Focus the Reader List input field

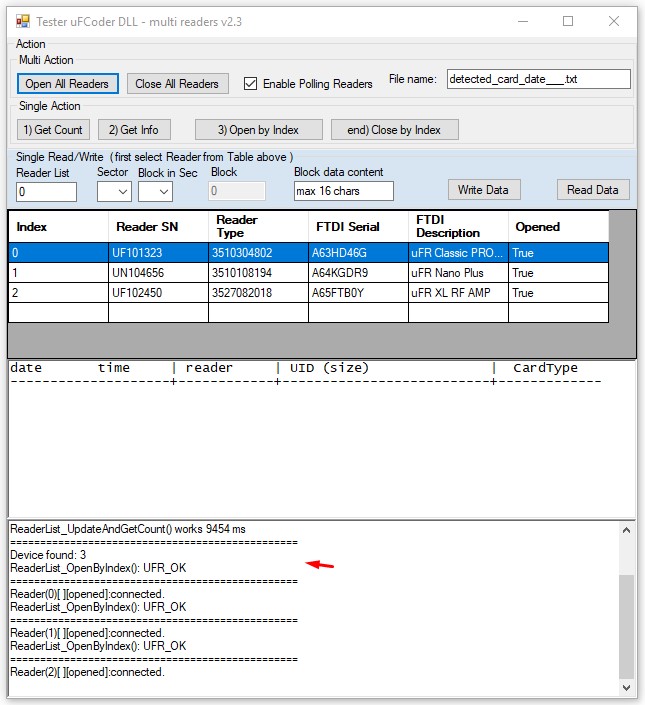click(46, 192)
